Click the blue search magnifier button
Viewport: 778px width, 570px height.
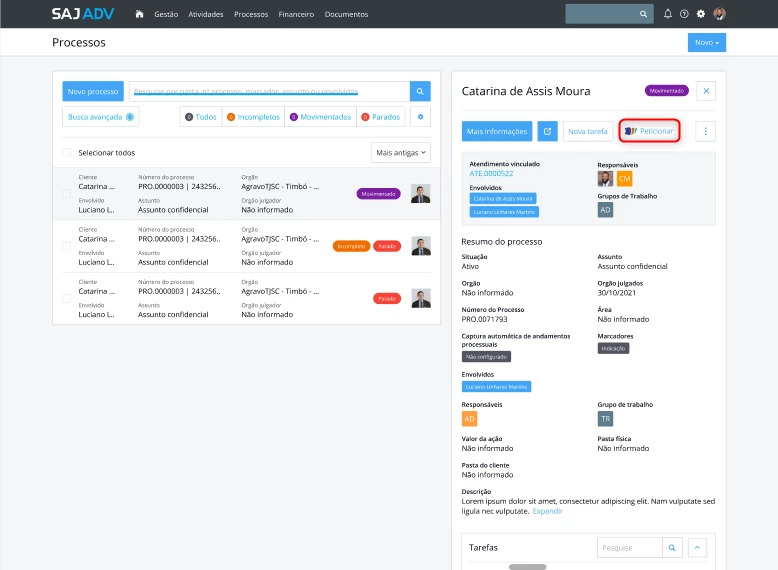[421, 91]
